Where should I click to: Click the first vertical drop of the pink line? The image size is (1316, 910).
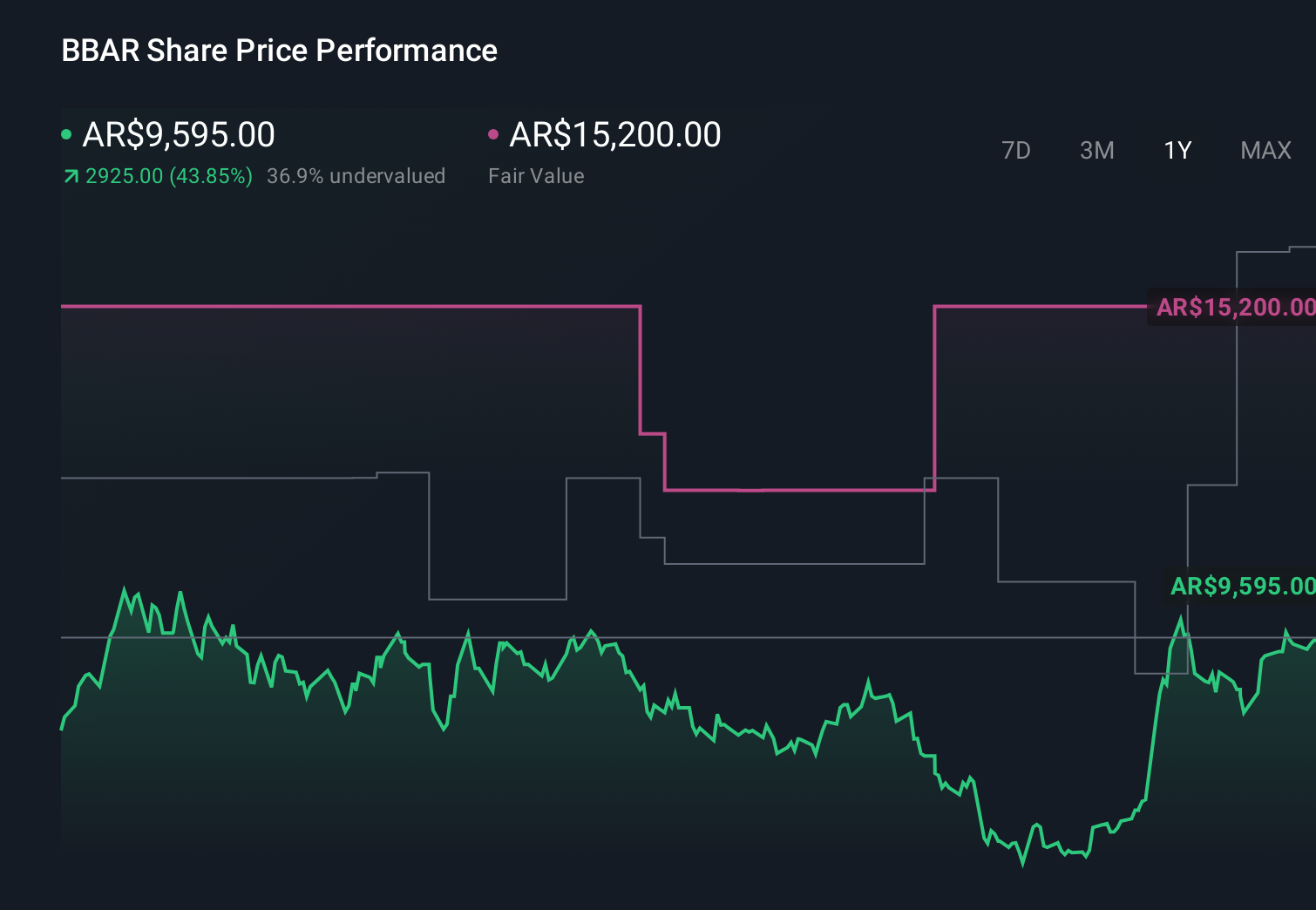point(641,370)
